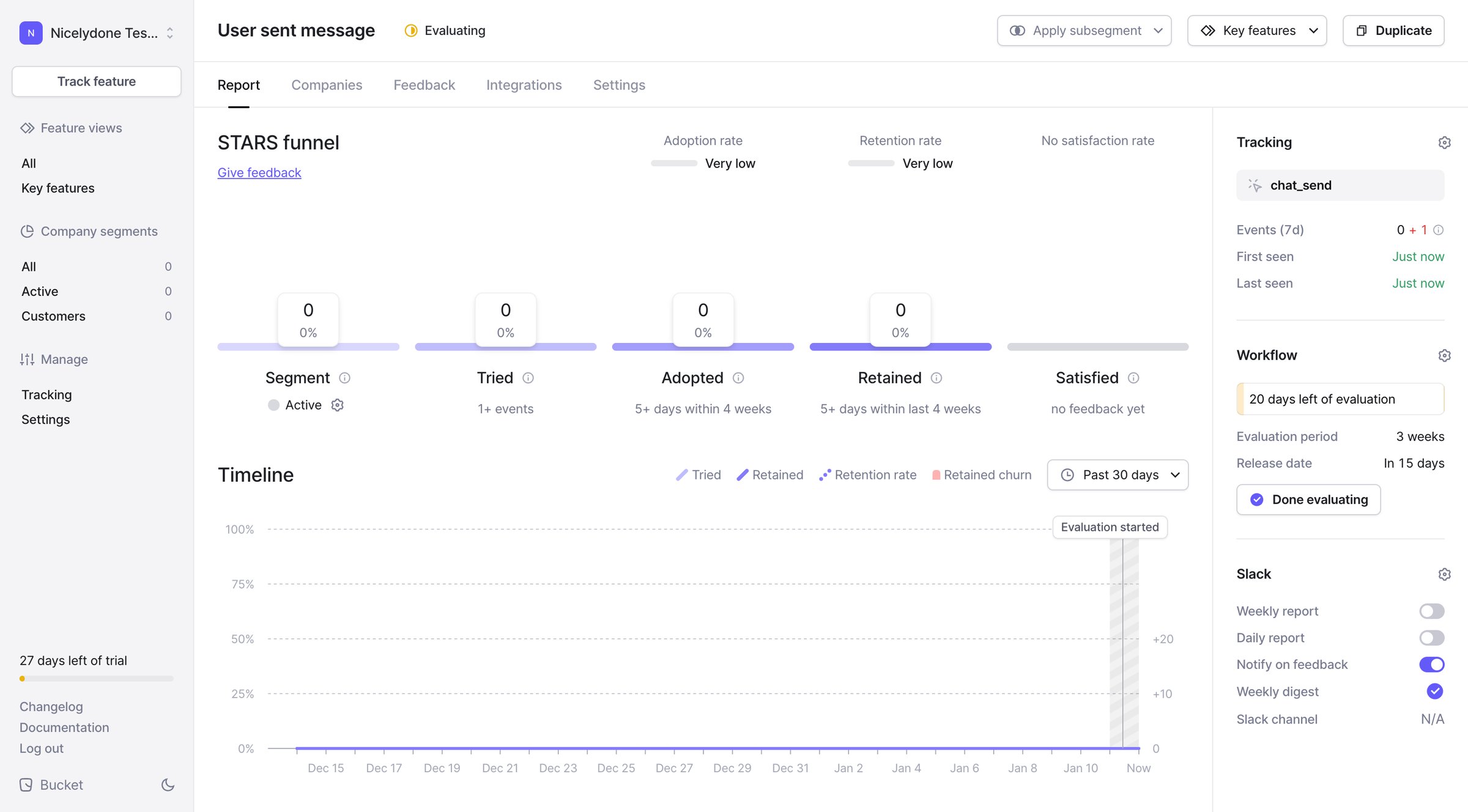Toggle dark mode moon icon
This screenshot has height=812, width=1468.
(168, 785)
